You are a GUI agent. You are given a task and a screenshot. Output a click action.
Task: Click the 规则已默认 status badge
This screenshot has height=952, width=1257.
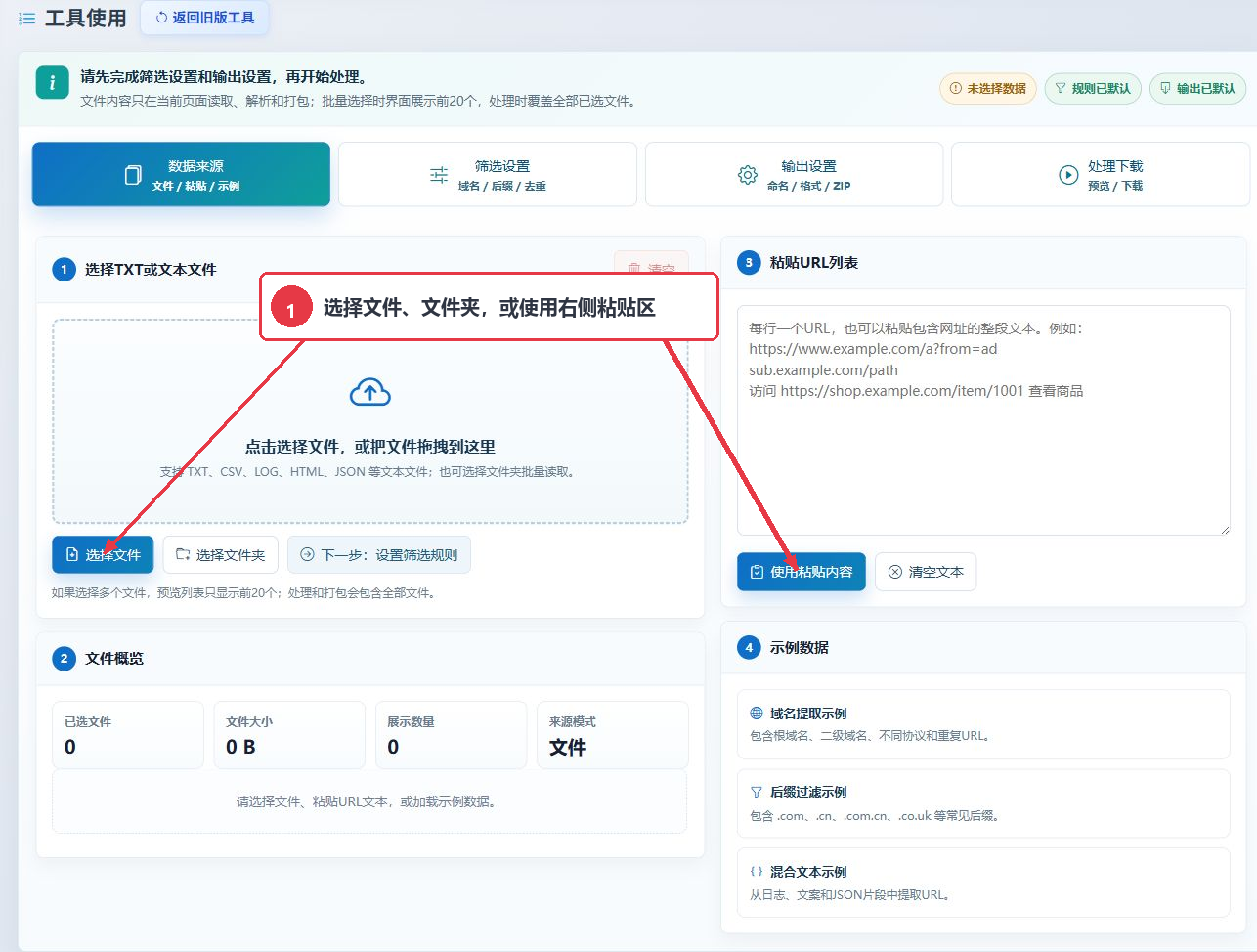(x=1092, y=88)
